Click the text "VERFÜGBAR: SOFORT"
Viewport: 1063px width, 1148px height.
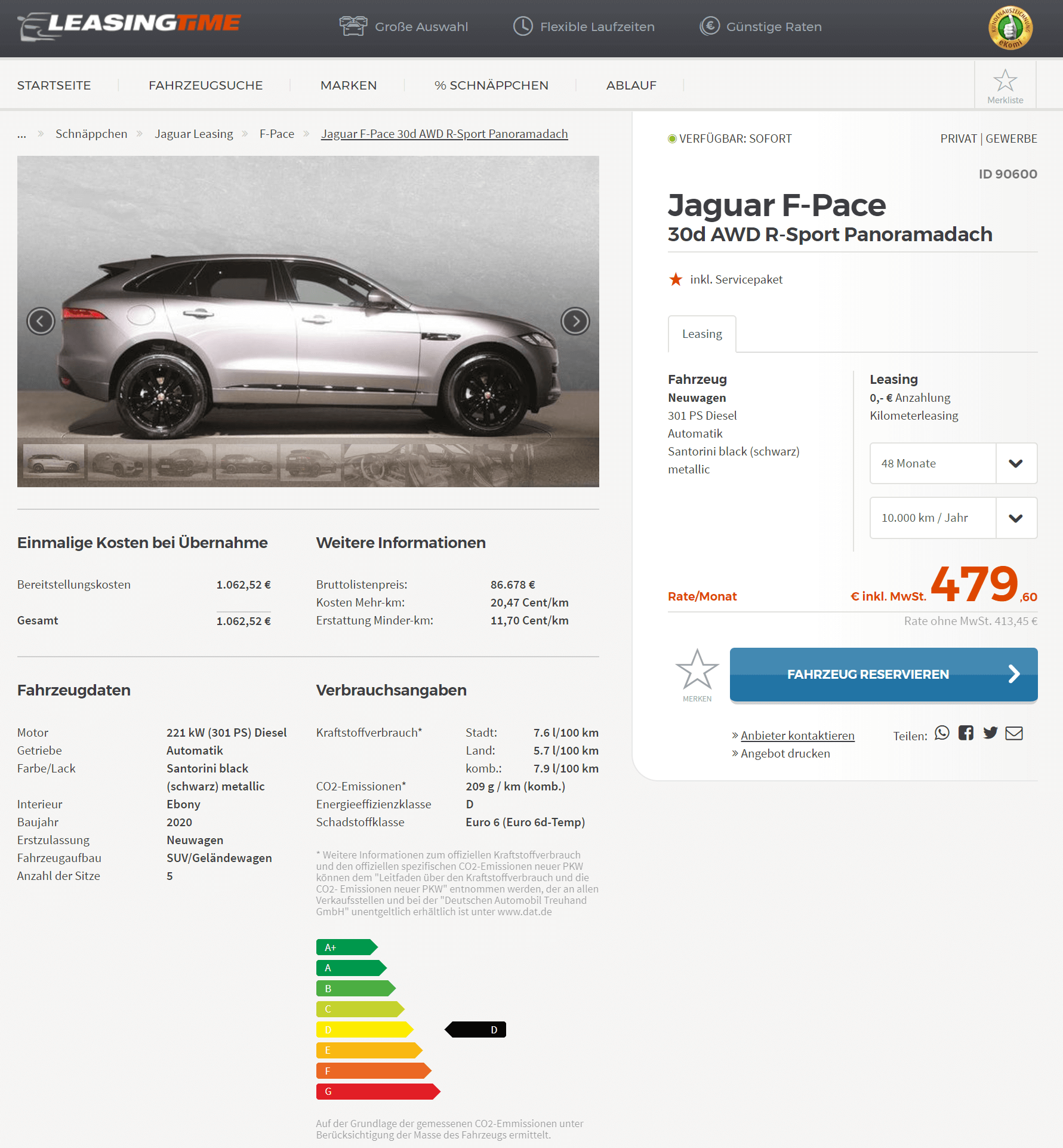(x=735, y=139)
